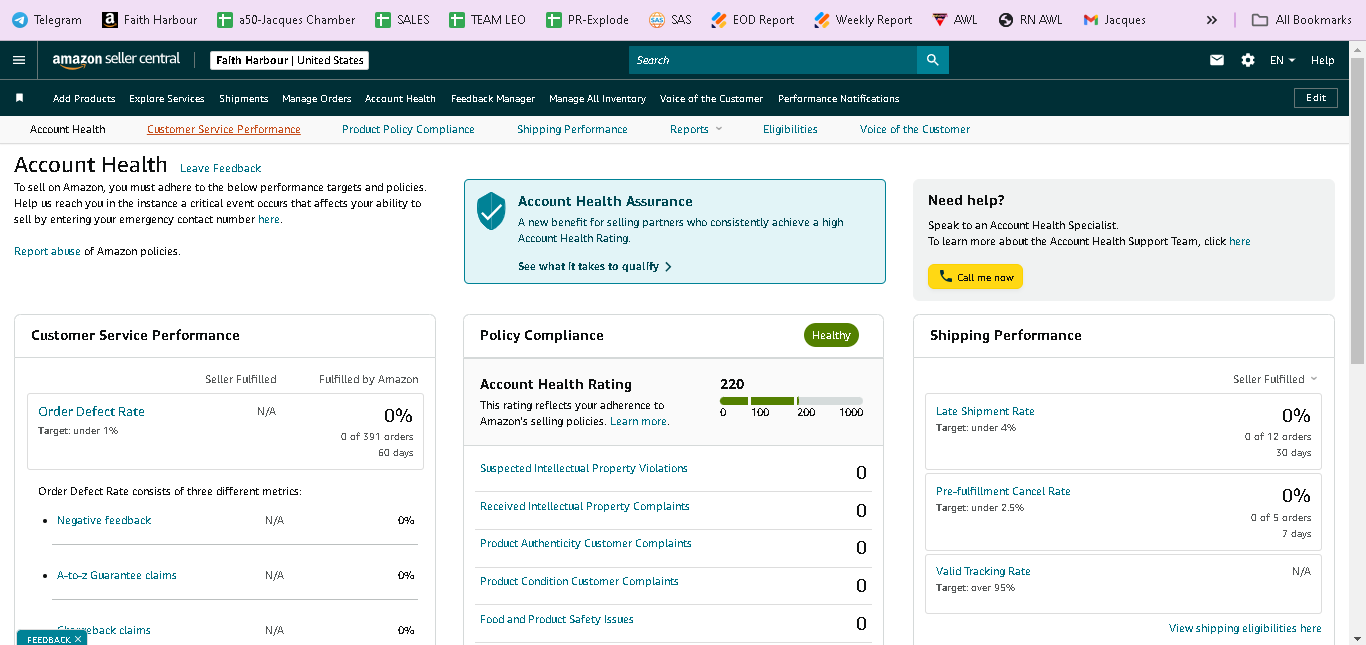Viewport: 1366px width, 645px height.
Task: Expand See what it takes to qualify
Action: click(x=595, y=266)
